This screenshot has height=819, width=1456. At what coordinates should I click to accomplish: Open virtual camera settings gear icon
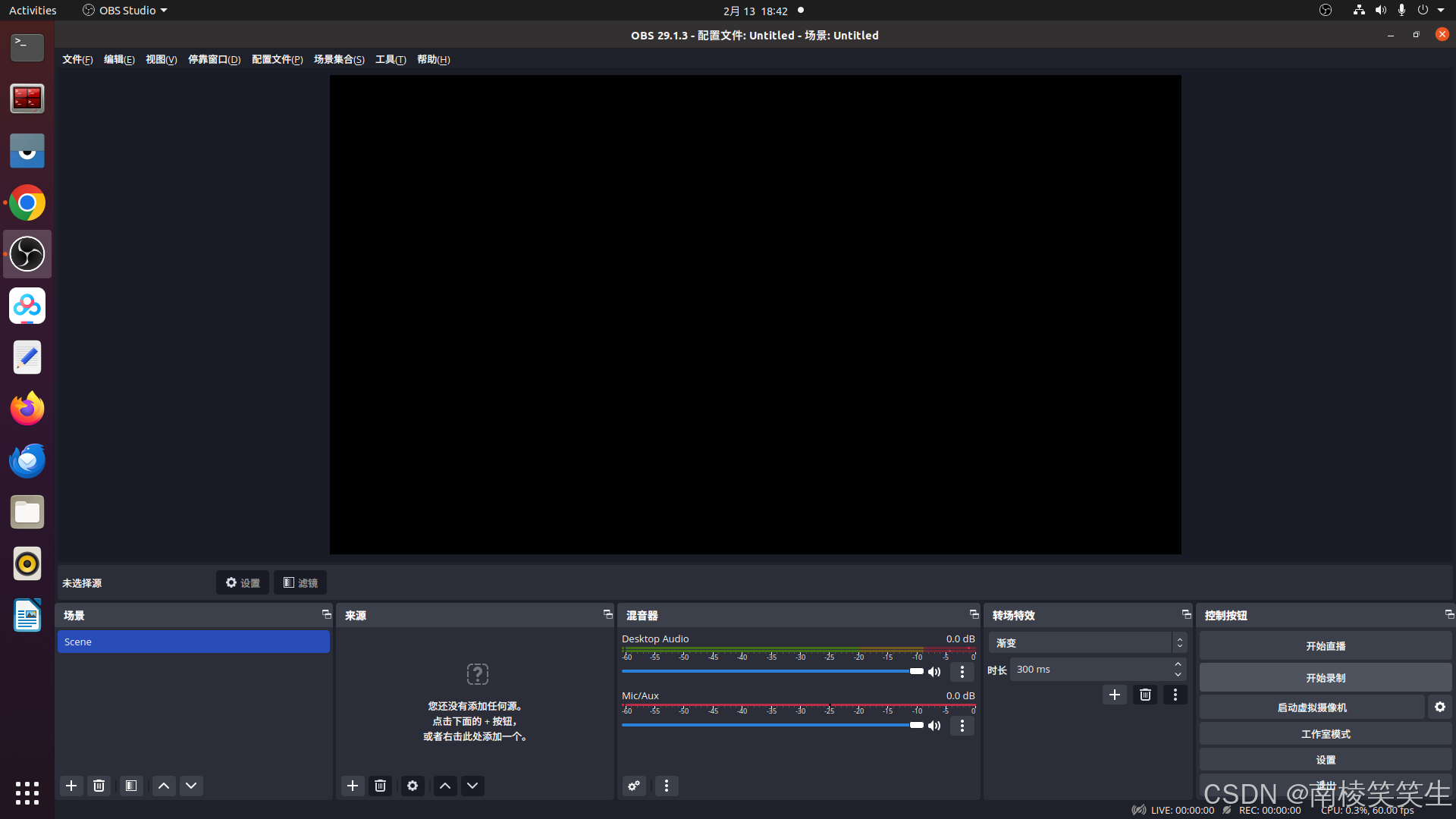(1439, 707)
